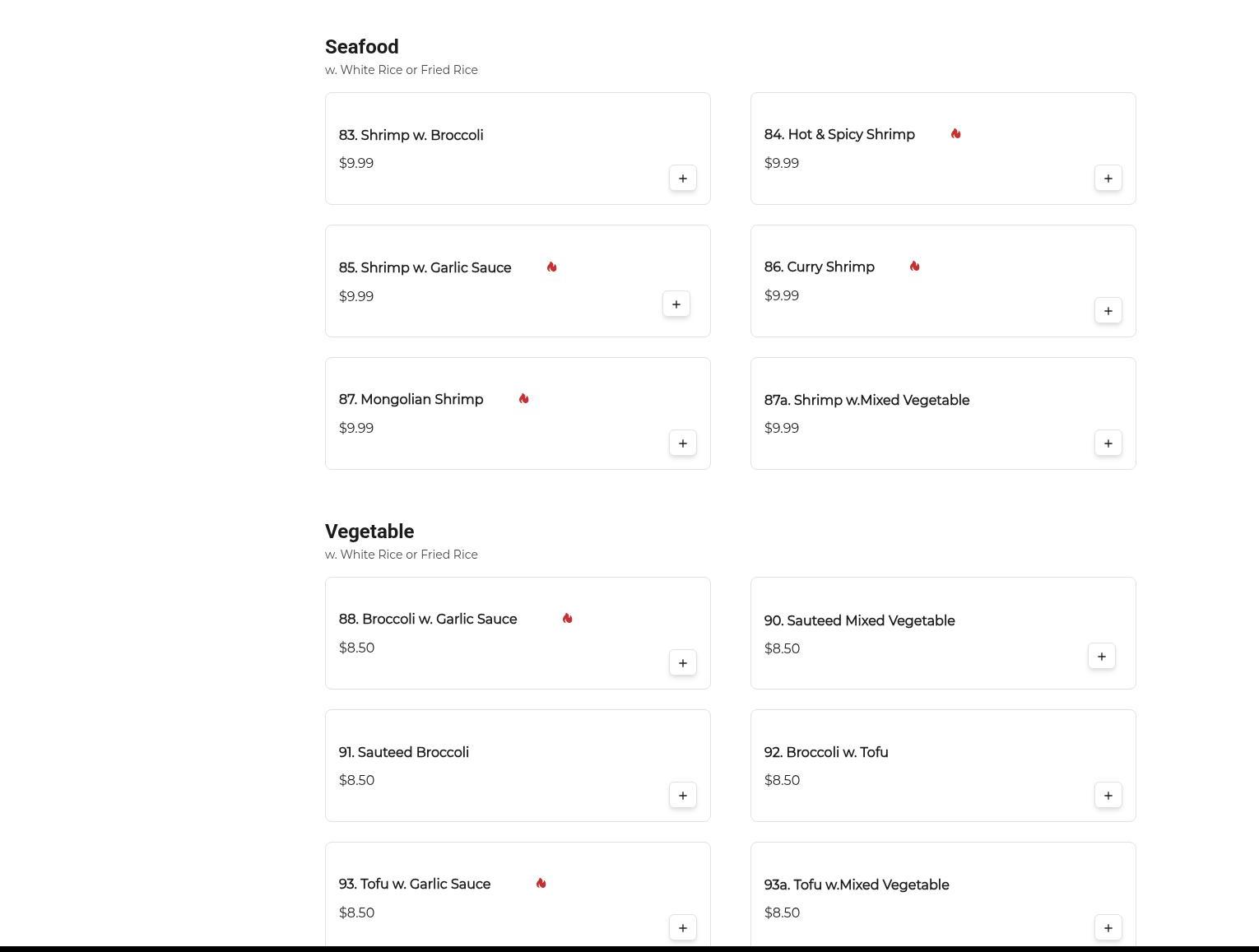1259x952 pixels.
Task: Add 88. Broccoli w. Garlic Sauce plus icon
Action: pyautogui.click(x=682, y=663)
